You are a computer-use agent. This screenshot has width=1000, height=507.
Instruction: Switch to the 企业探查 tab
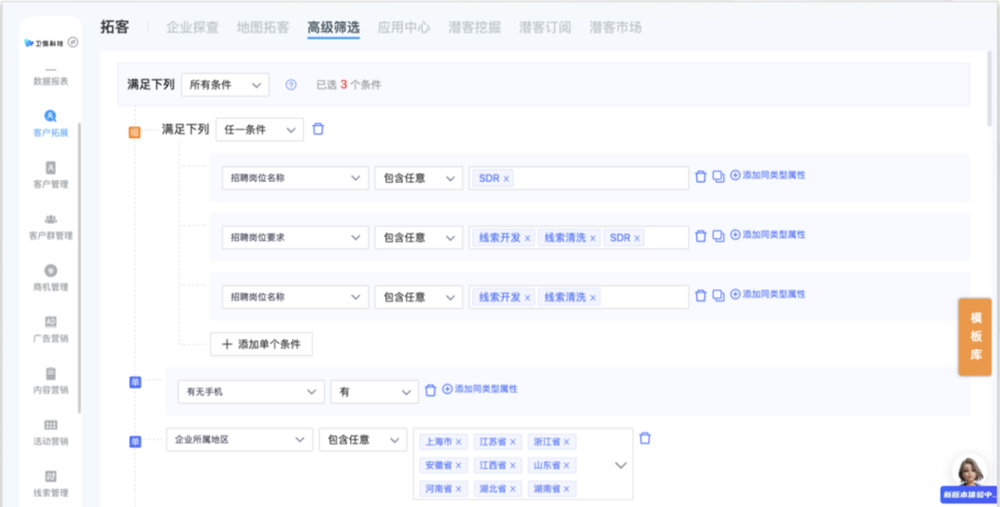192,27
